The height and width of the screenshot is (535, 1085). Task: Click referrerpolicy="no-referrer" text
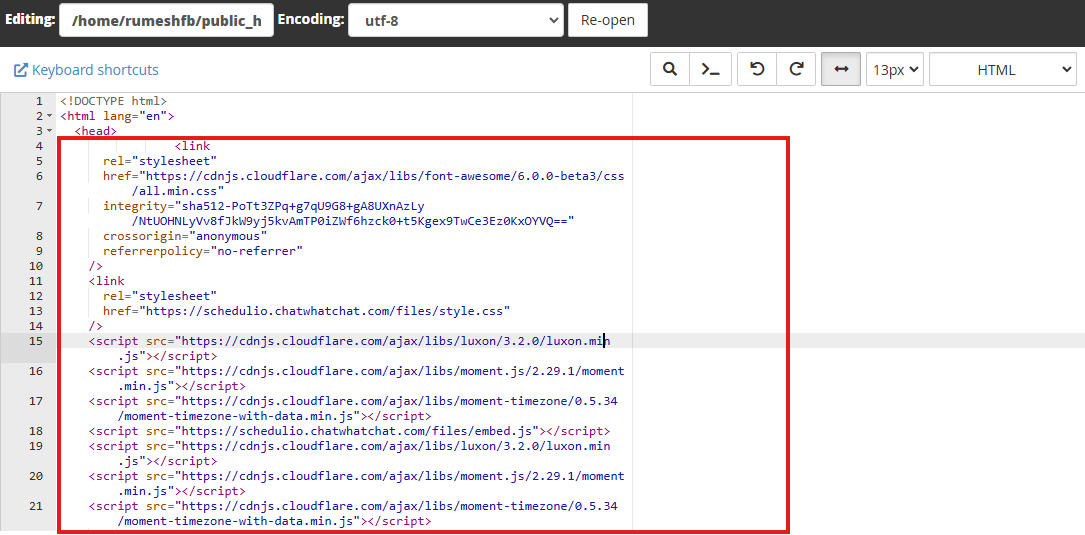coord(203,251)
